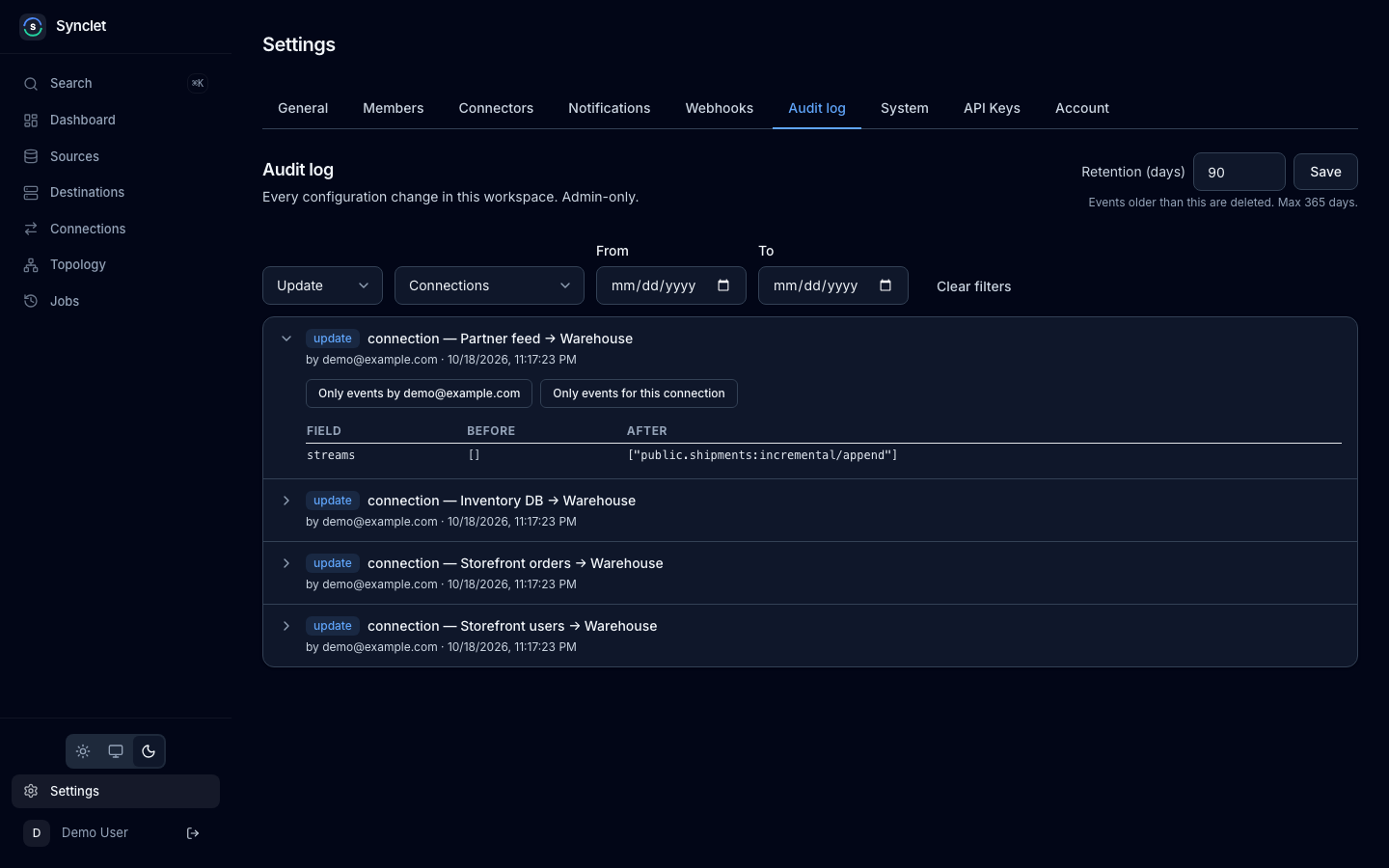Open the From date calendar picker icon
Viewport: 1389px width, 868px height.
tap(723, 285)
